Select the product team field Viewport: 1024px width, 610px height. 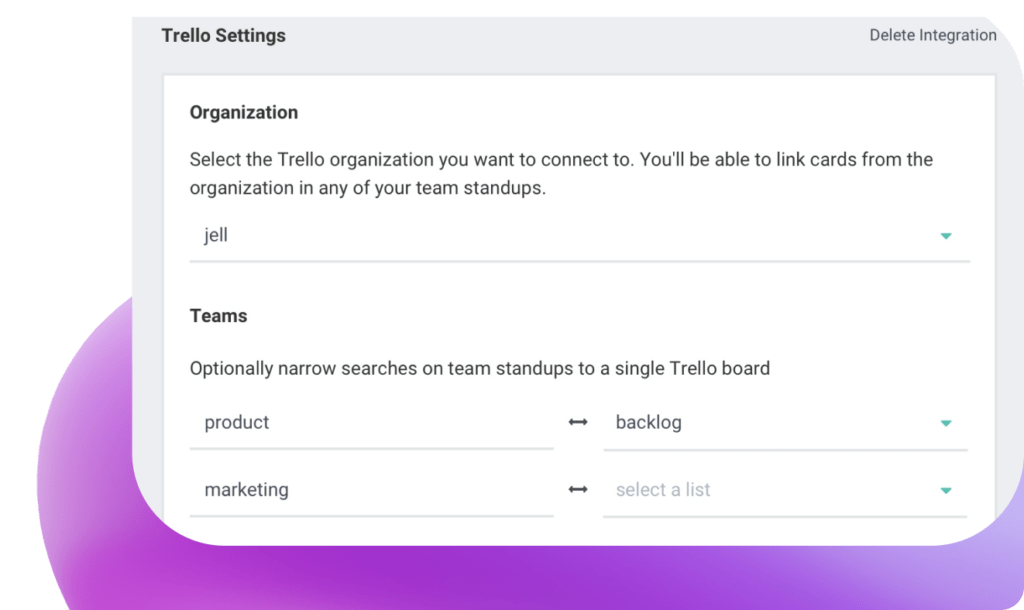(x=370, y=423)
